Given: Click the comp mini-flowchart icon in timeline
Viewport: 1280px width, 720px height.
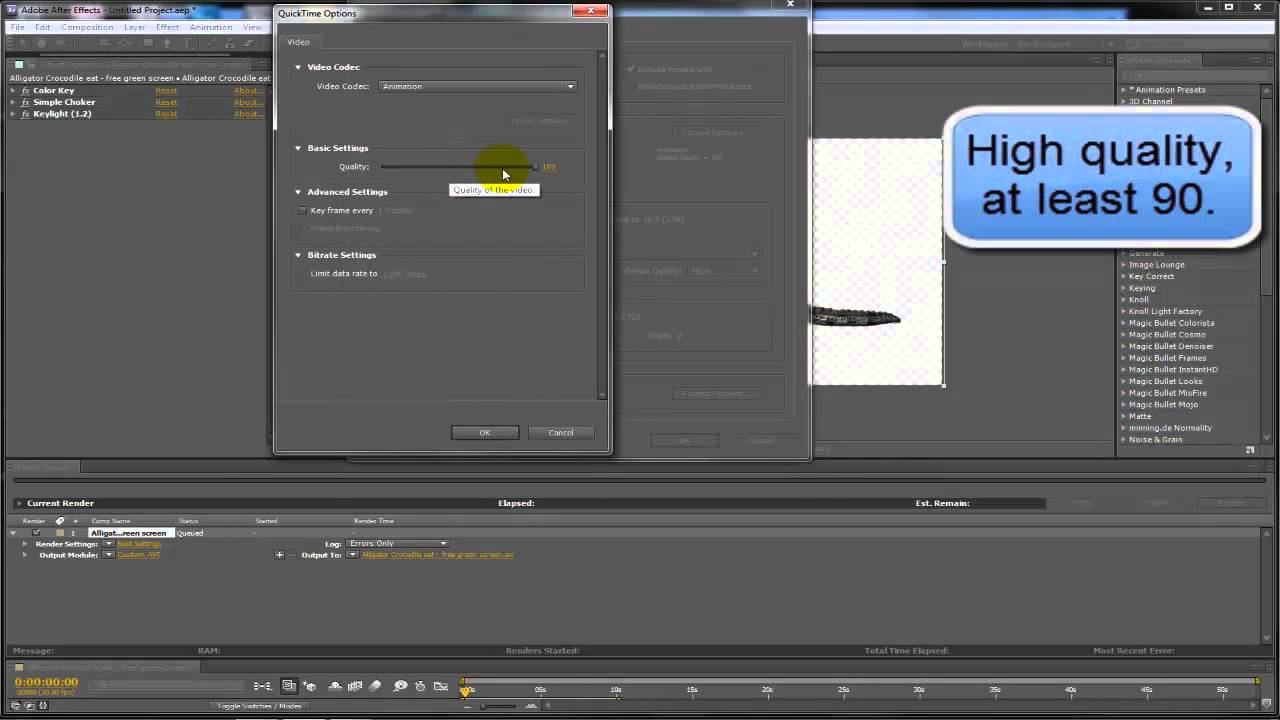Looking at the screenshot, I should click(x=262, y=686).
